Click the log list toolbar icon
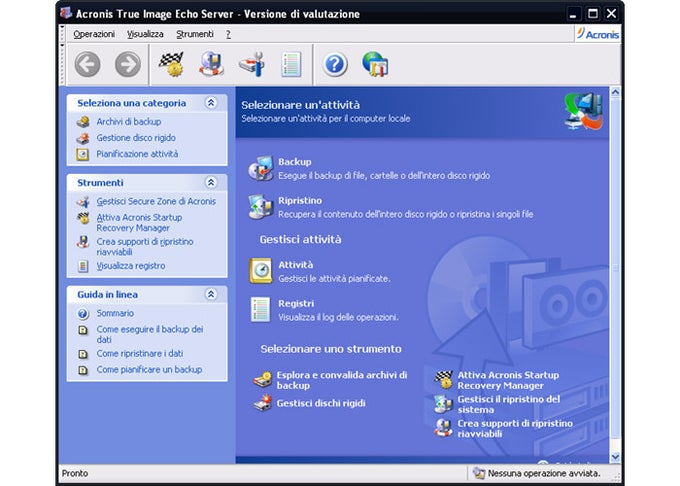Viewport: 680px width, 486px height. click(x=291, y=65)
